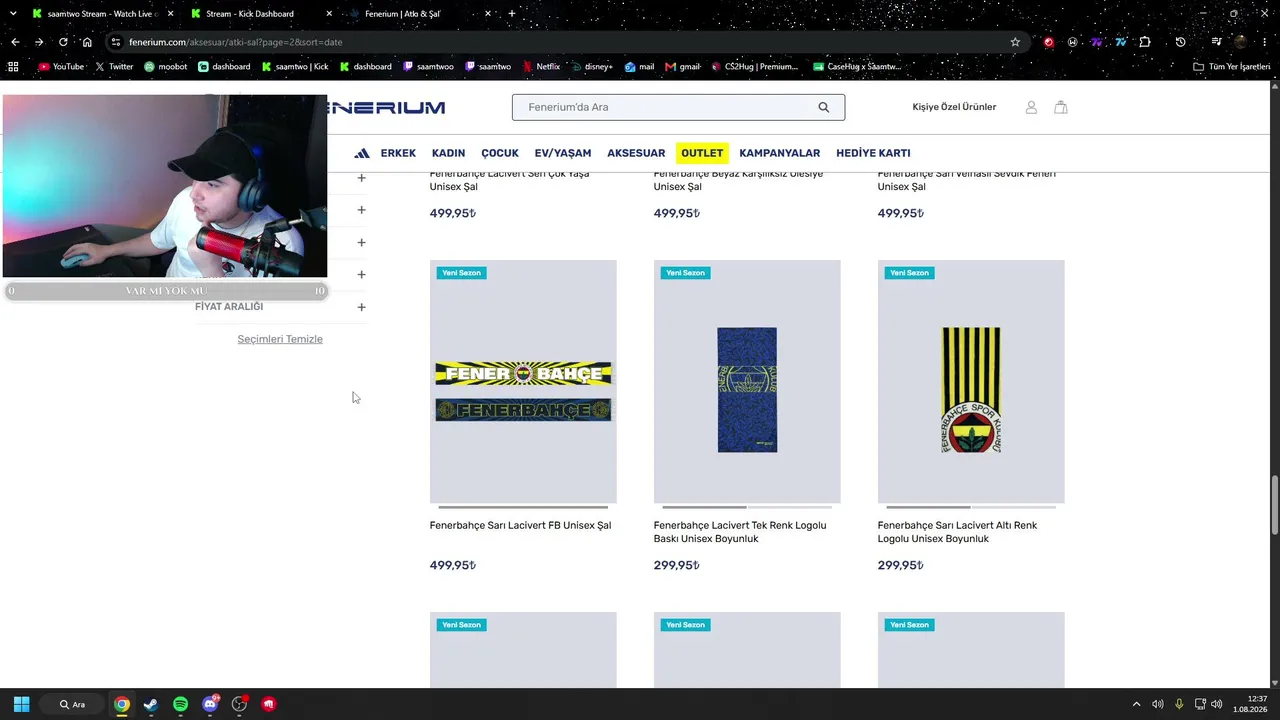1280x720 pixels.
Task: Open the Chrome extensions puzzle icon
Action: 1145,42
